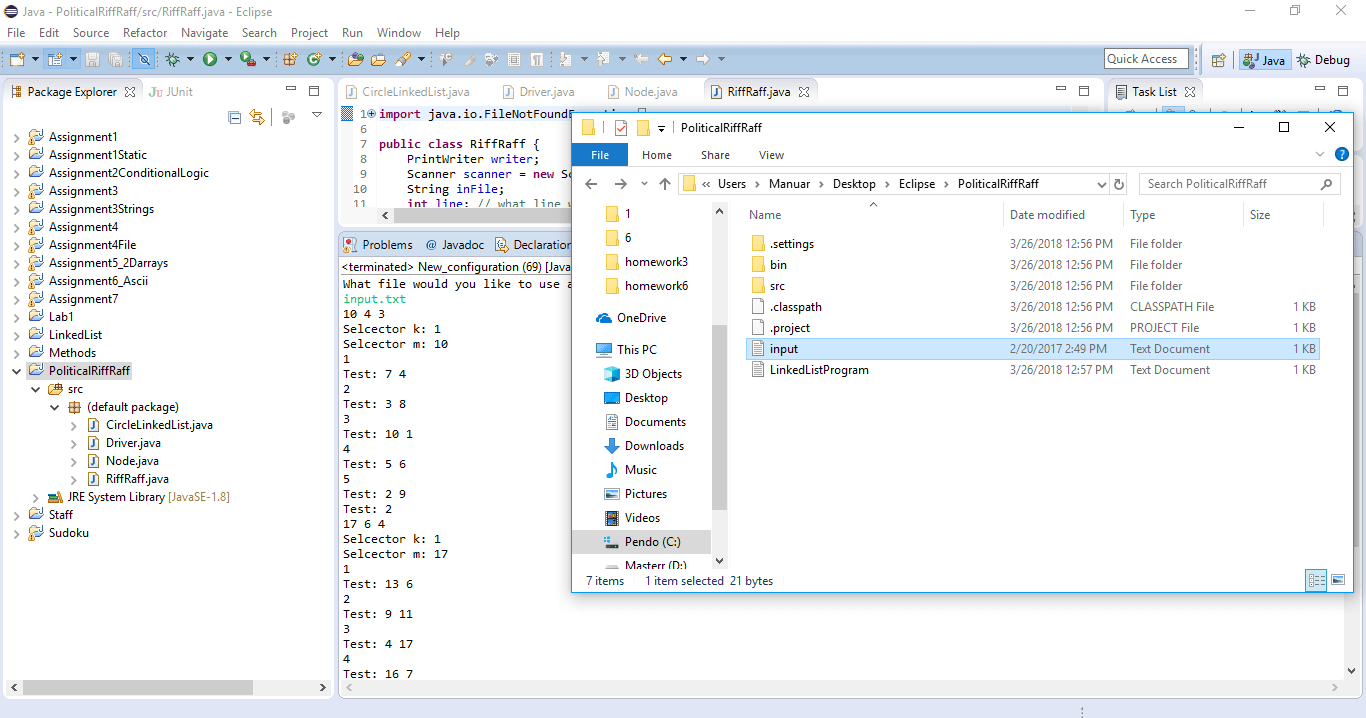Viewport: 1366px width, 718px height.
Task: Select Driver.java in Package Explorer tree
Action: [x=133, y=443]
